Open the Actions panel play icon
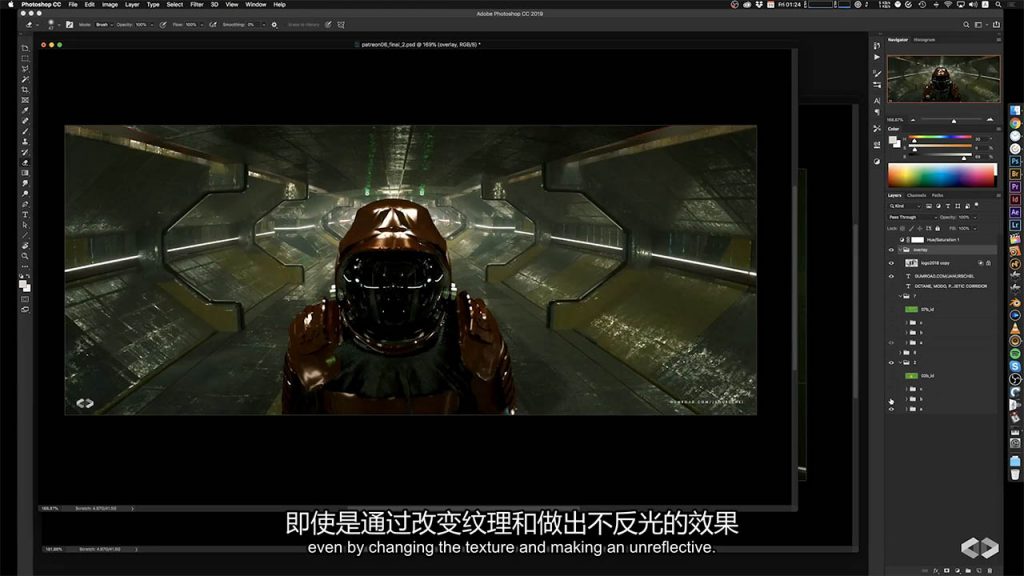1024x576 pixels. click(x=876, y=57)
